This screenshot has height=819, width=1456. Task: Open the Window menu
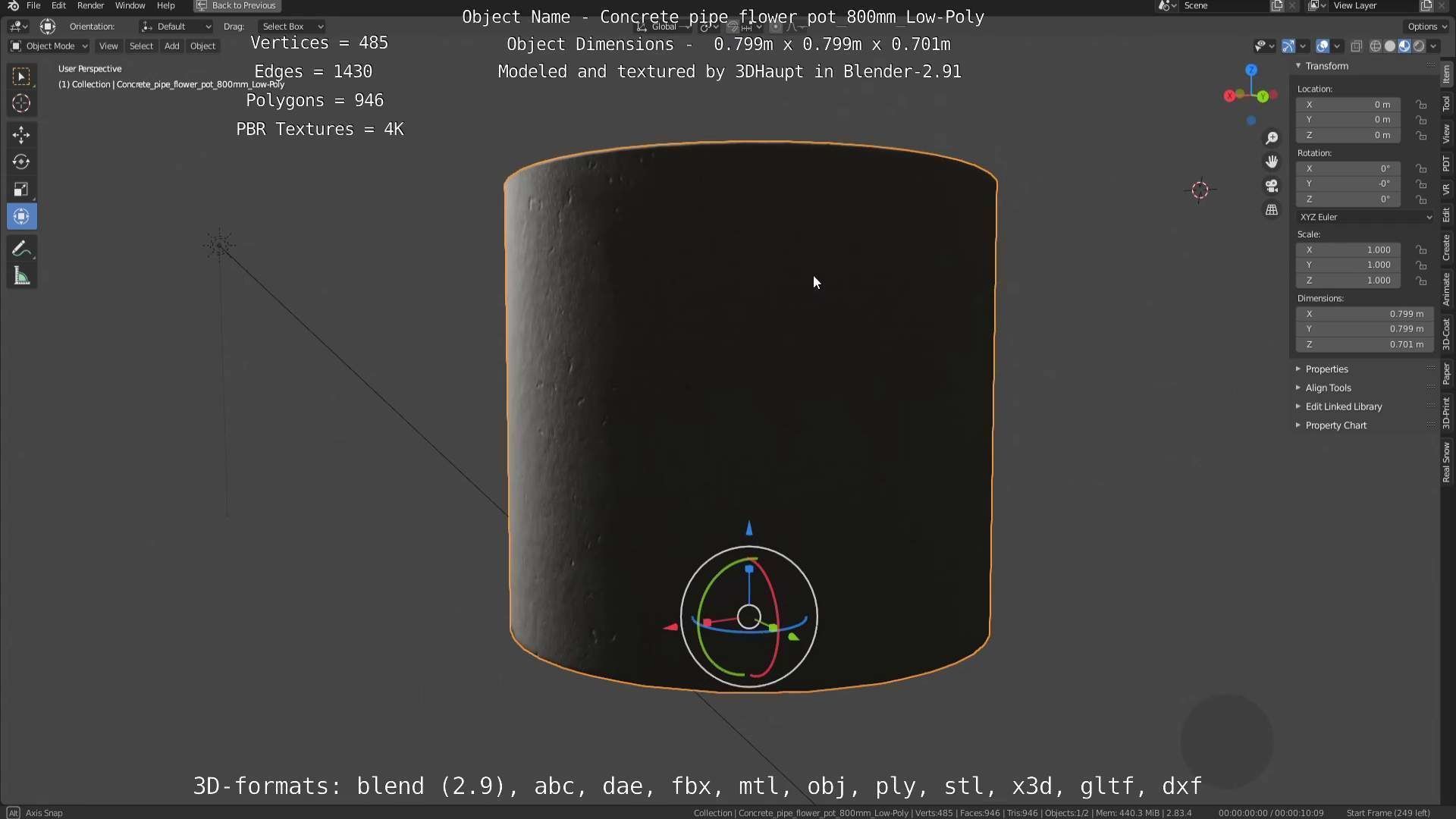[130, 5]
